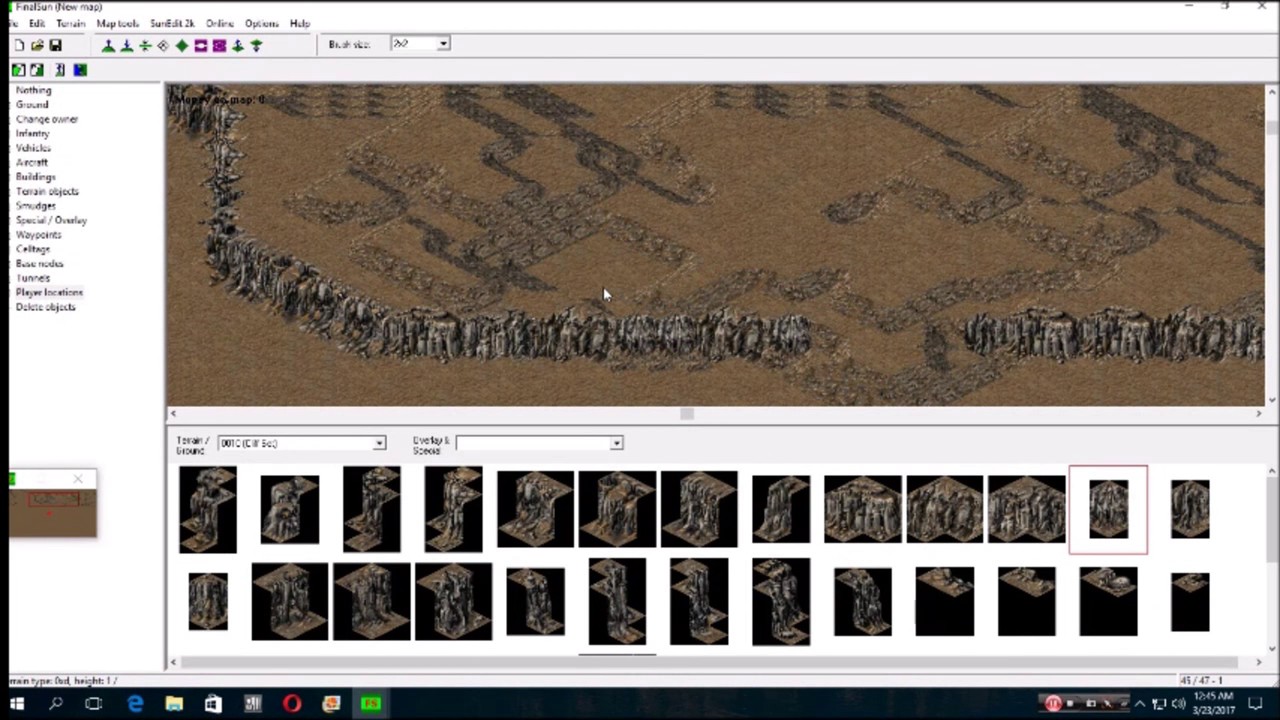Open the Help menu

pos(299,23)
